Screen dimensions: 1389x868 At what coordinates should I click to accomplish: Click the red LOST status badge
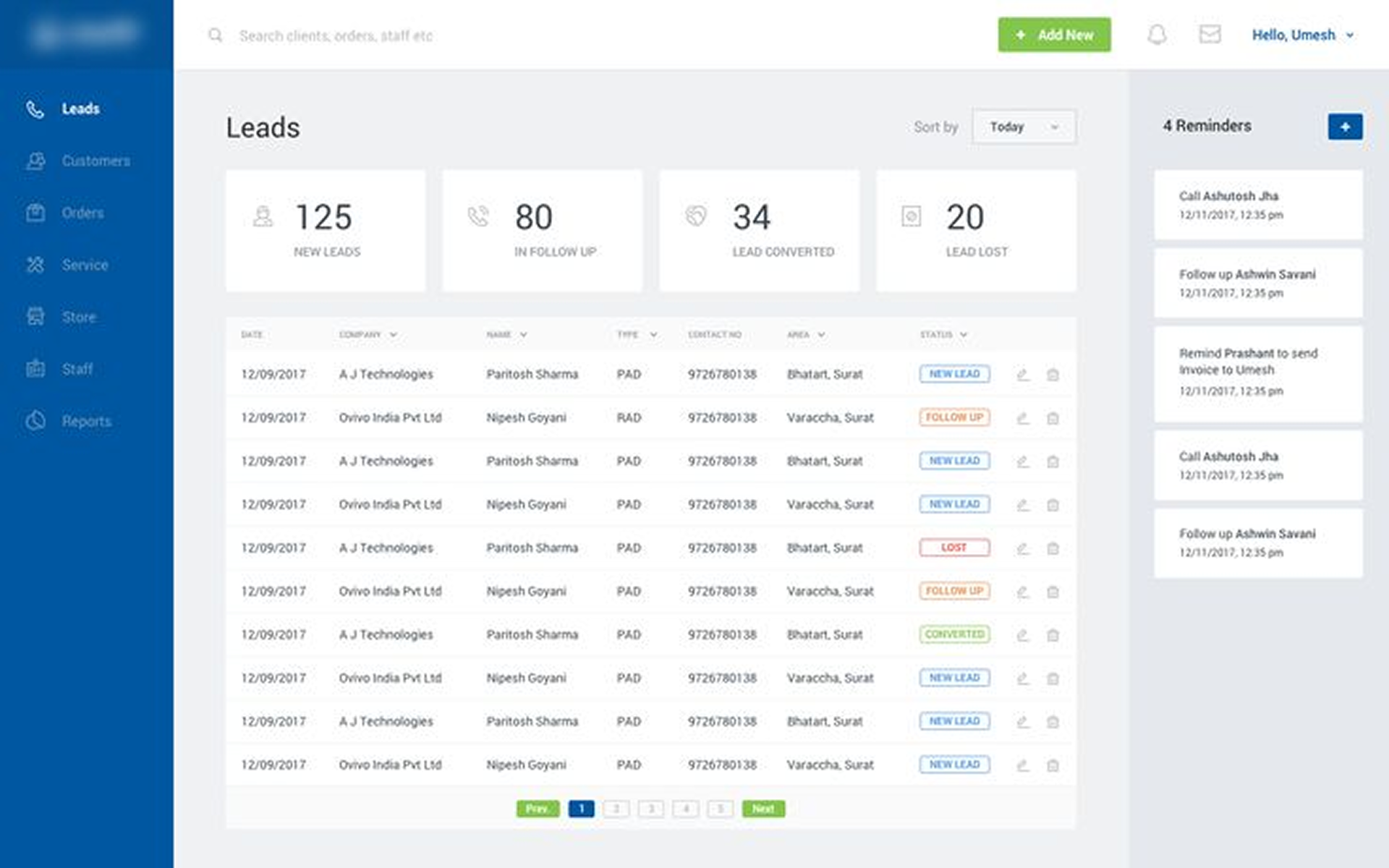(x=954, y=548)
